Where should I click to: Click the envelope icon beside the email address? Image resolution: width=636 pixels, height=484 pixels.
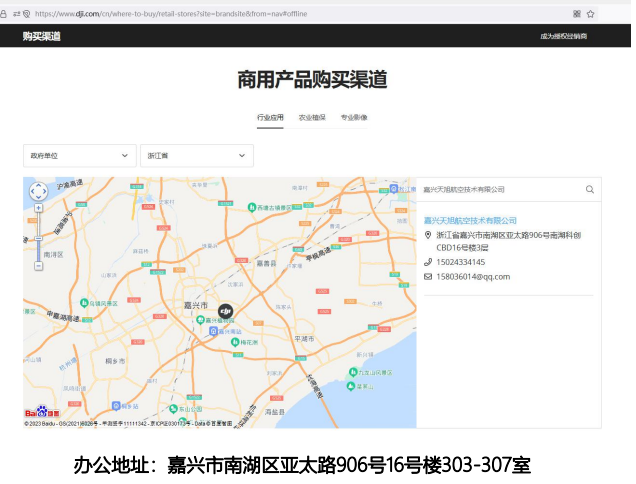pyautogui.click(x=428, y=277)
